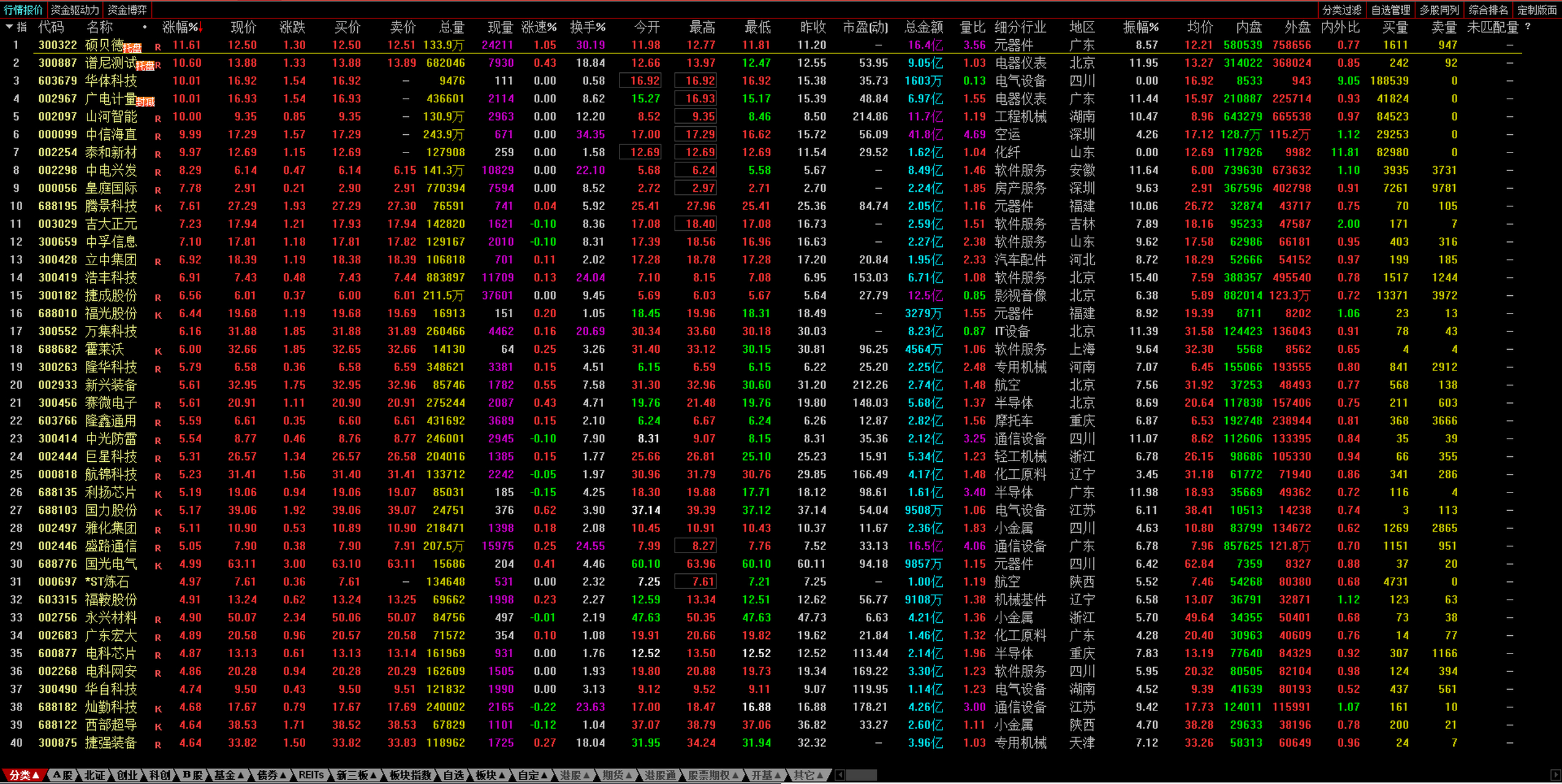Click stock name *ST炼石

(107, 582)
